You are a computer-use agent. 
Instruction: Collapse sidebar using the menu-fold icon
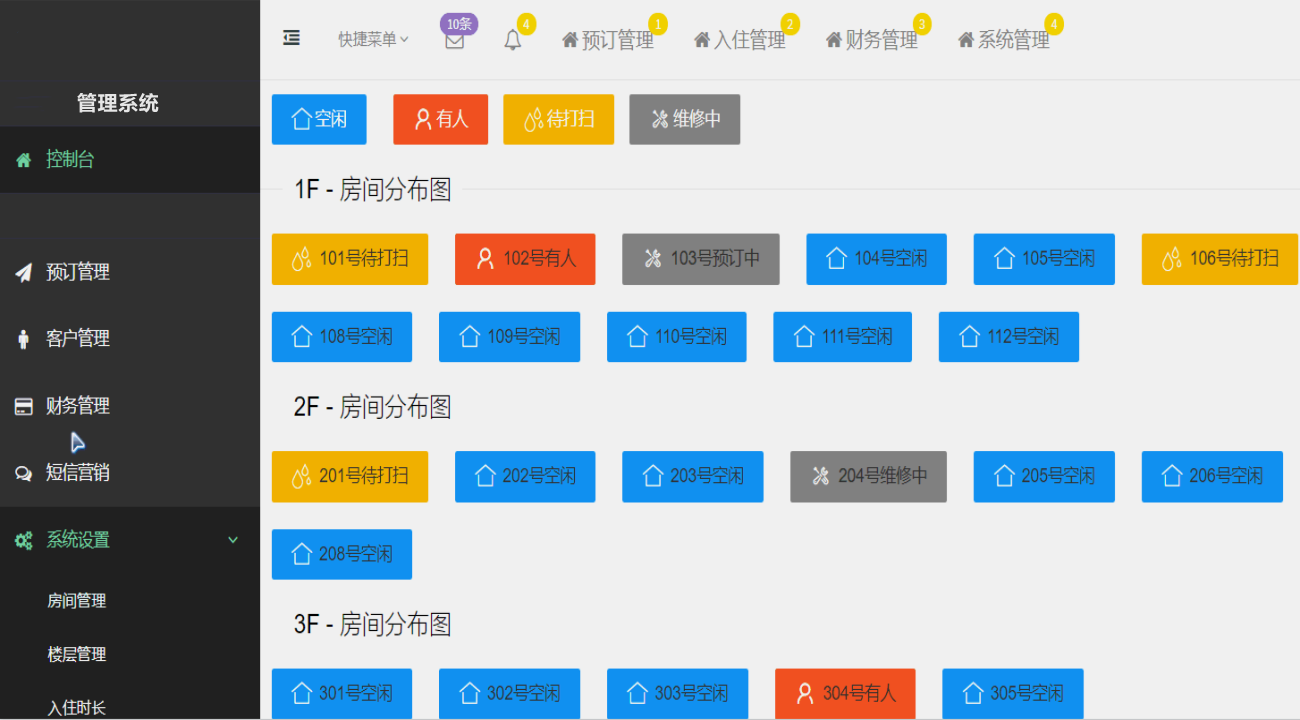click(291, 38)
